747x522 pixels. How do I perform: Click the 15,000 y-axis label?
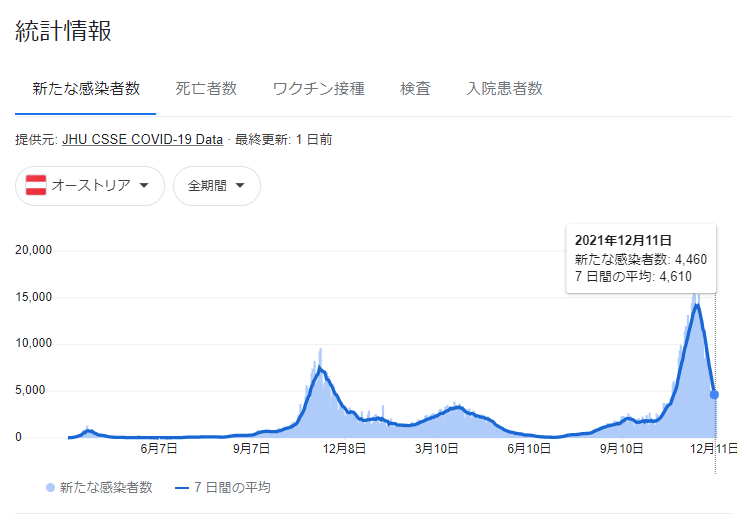pos(33,297)
